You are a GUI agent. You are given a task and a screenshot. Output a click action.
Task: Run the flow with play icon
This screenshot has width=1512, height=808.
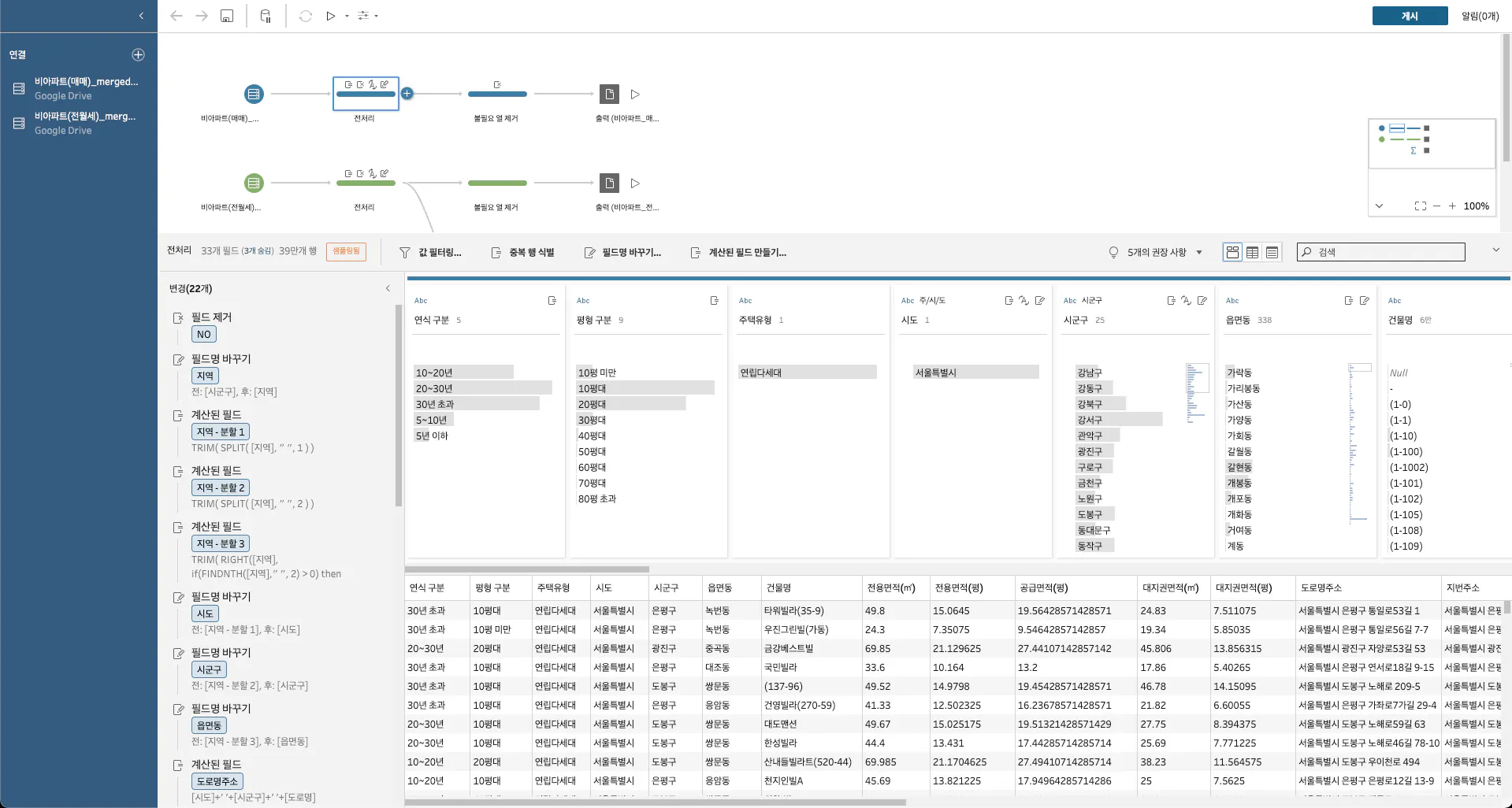(331, 16)
